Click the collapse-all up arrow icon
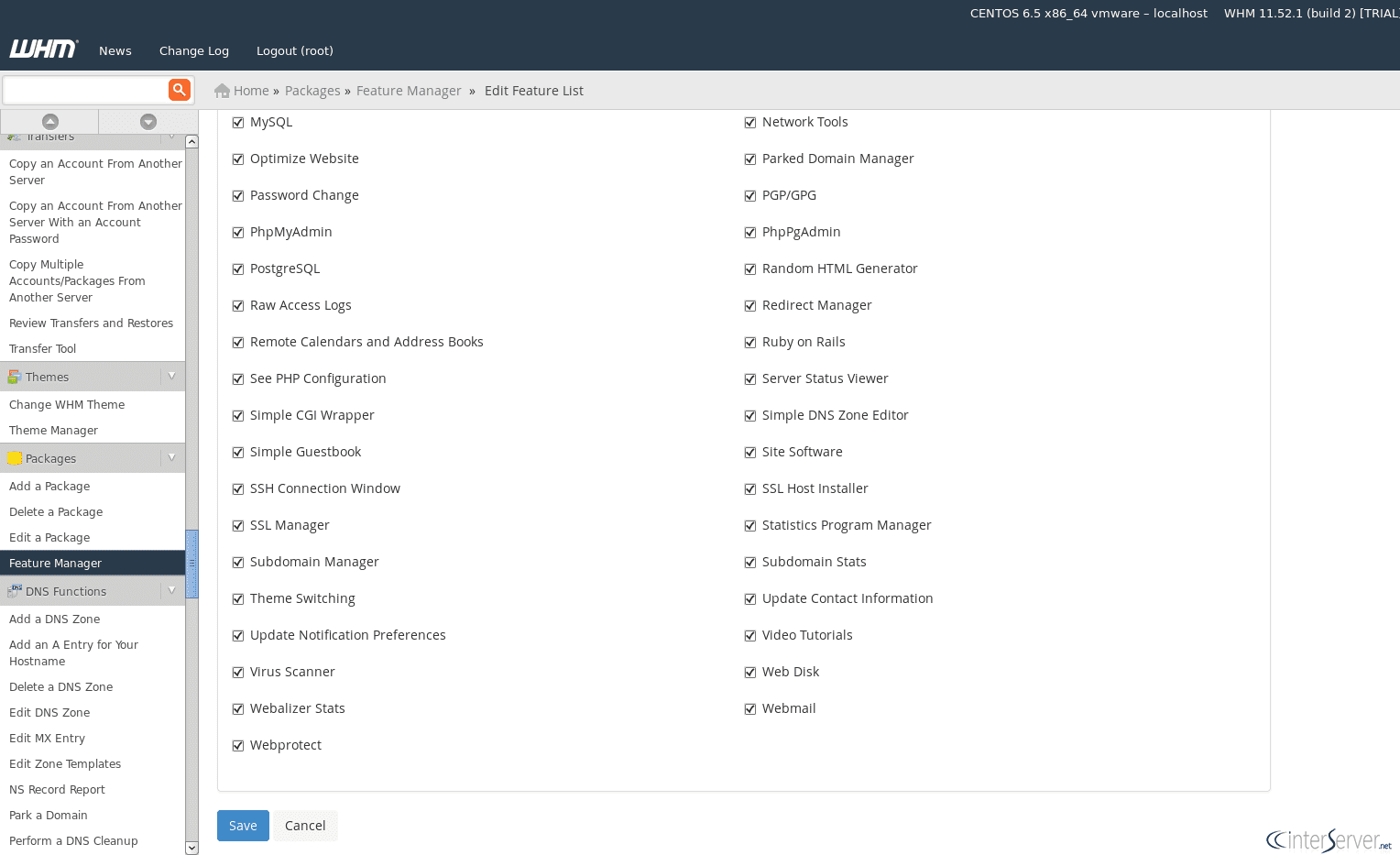 50,122
